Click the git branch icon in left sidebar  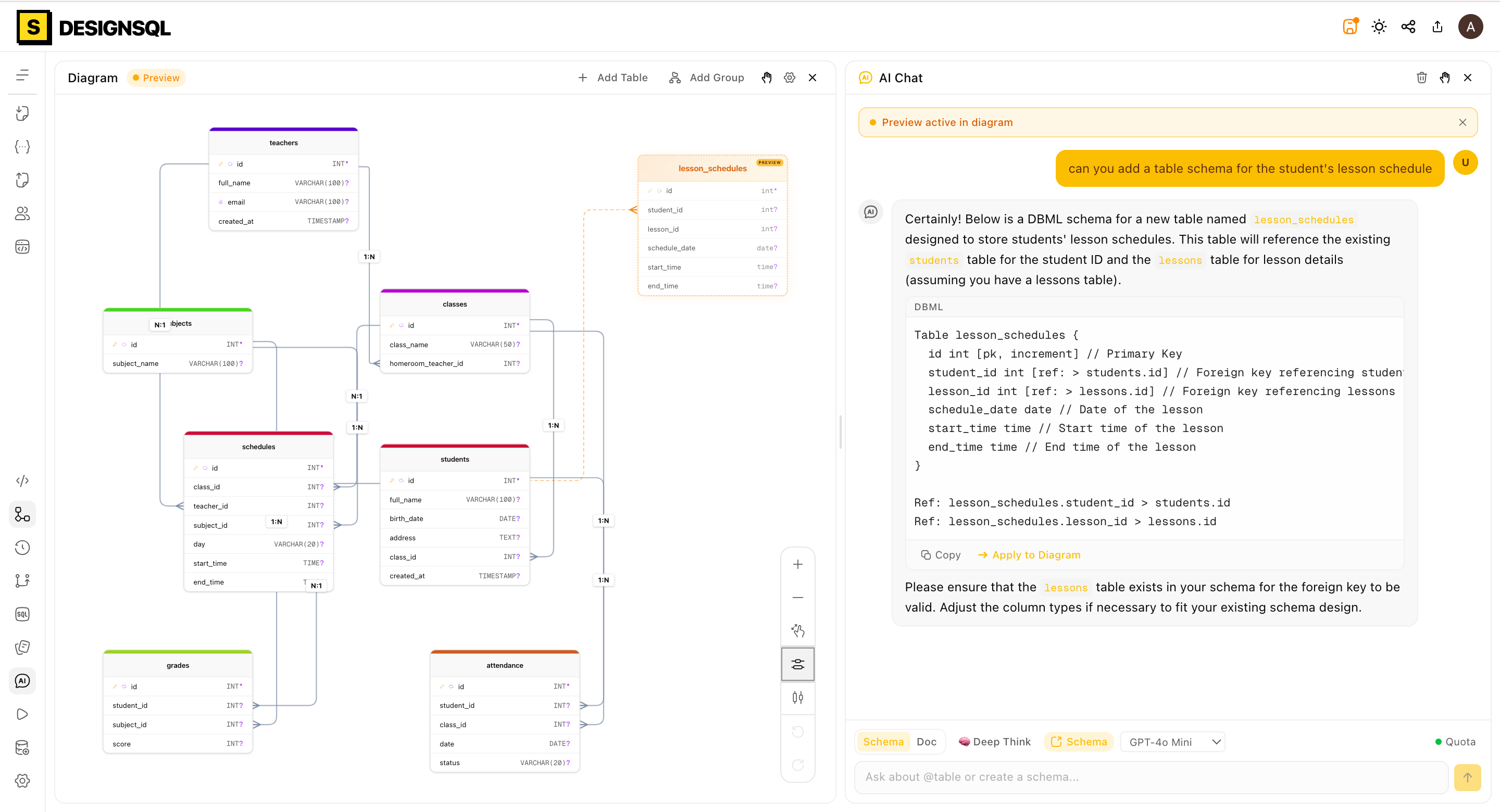click(x=22, y=581)
